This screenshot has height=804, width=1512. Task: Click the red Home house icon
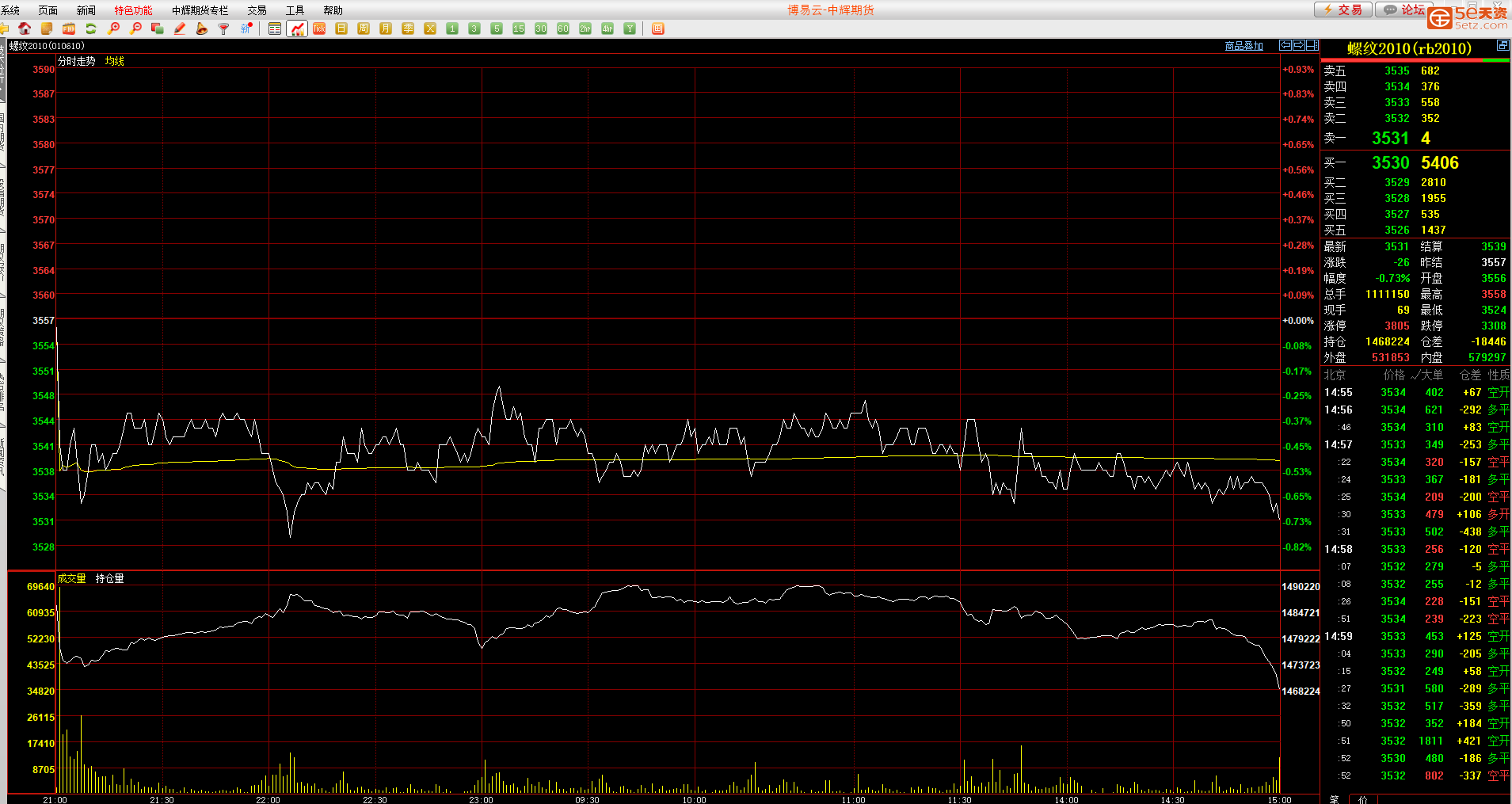pos(25,29)
